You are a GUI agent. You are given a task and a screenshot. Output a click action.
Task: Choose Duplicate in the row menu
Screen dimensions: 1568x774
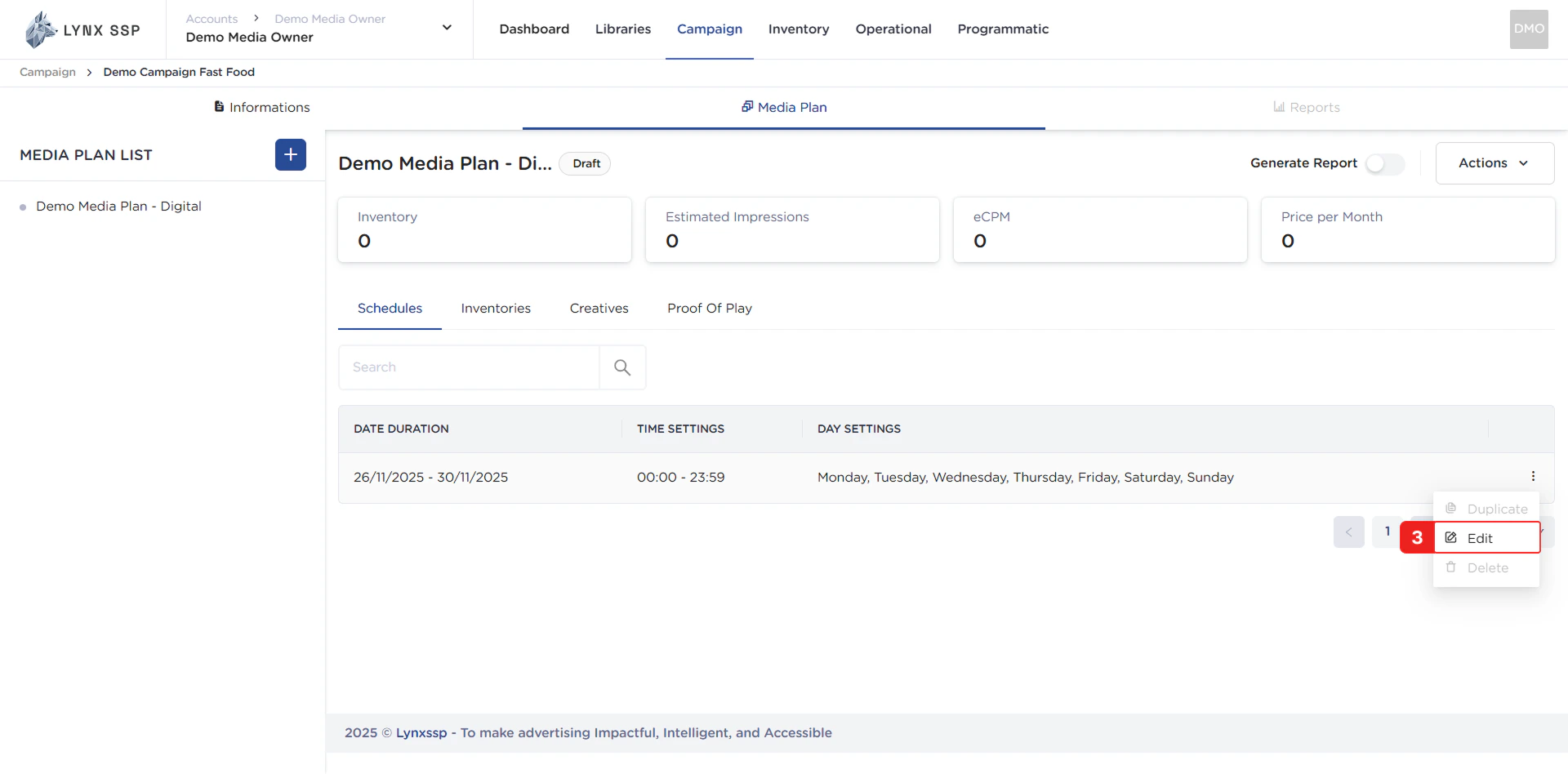[1486, 509]
